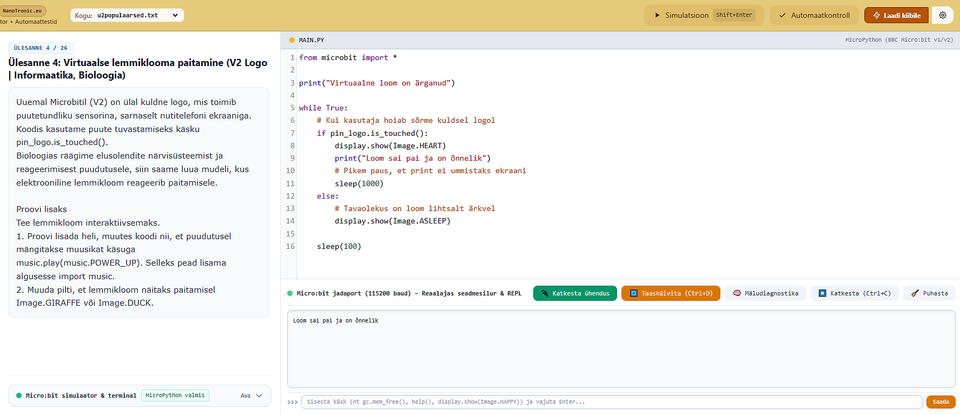Click the serial console output area
This screenshot has width=960, height=415.
click(x=621, y=349)
